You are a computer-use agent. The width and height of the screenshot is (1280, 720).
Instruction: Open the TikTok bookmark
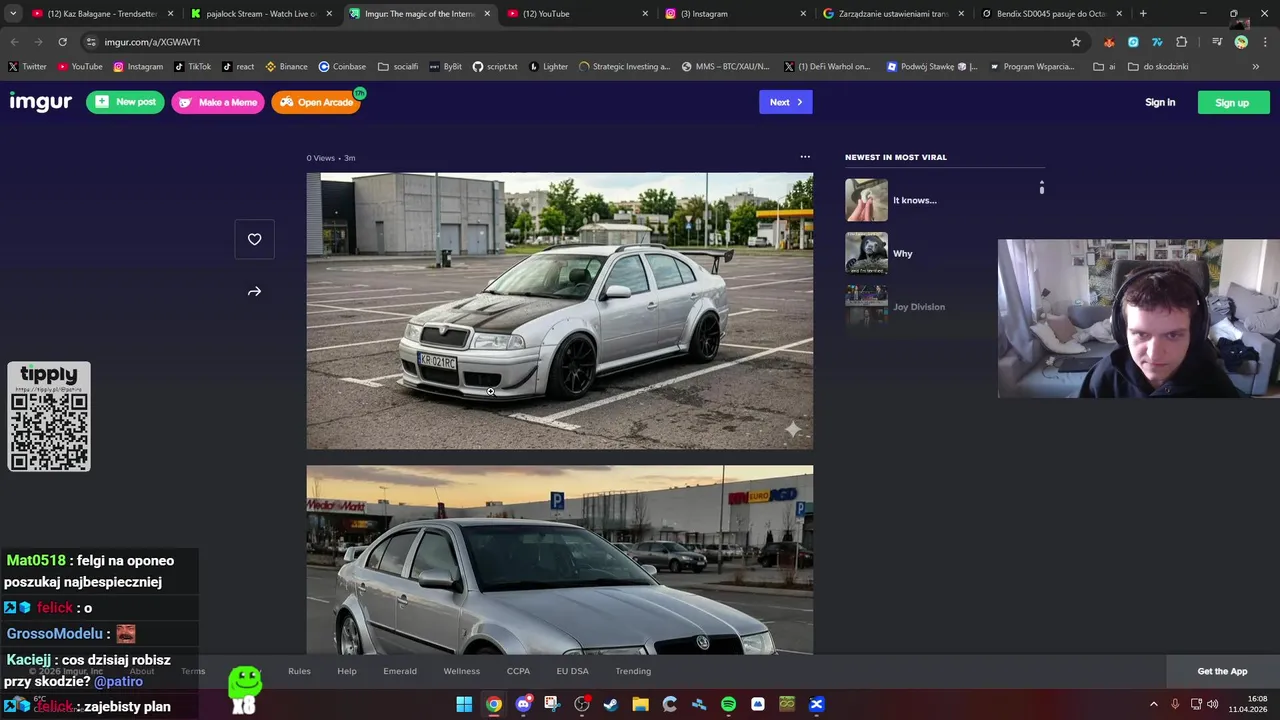(193, 67)
